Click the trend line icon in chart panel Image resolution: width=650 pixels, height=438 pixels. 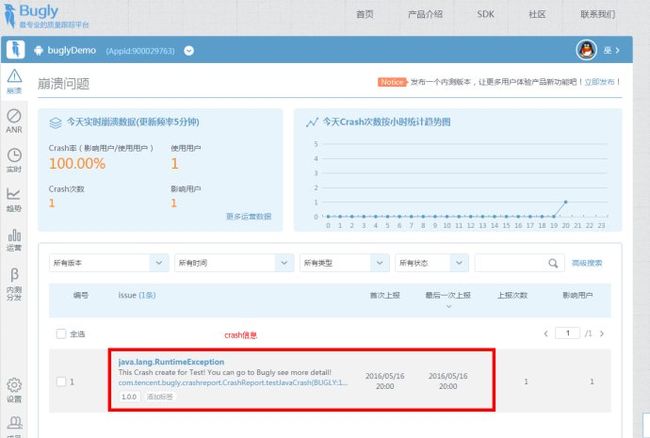click(312, 122)
